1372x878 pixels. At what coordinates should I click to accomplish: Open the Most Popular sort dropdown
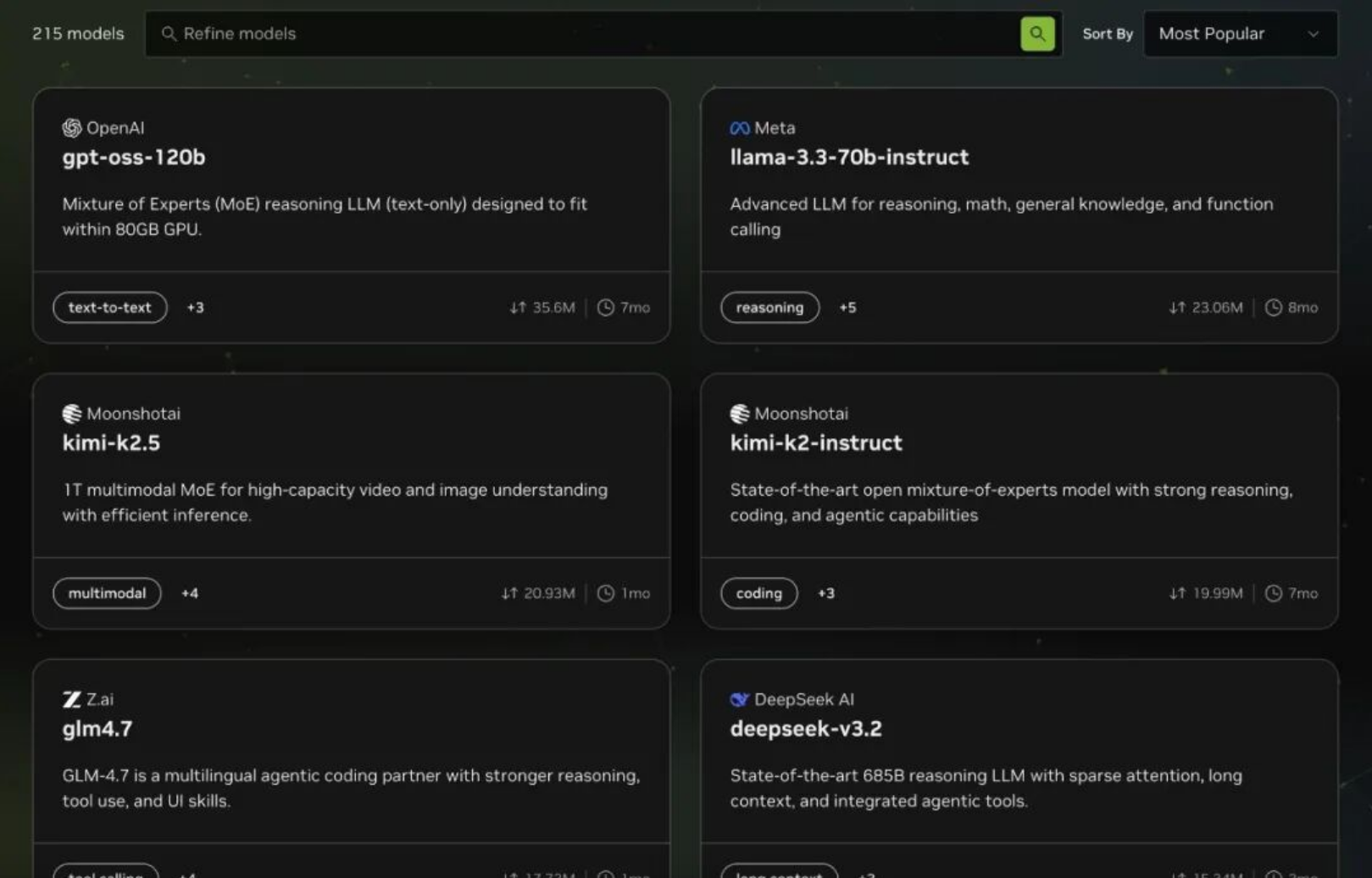point(1240,34)
